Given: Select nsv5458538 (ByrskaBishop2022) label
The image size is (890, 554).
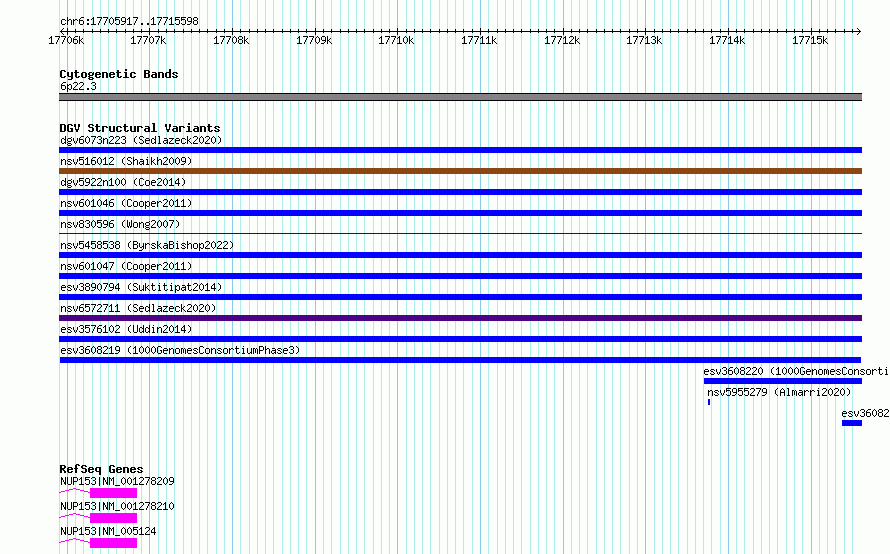Looking at the screenshot, I should (x=147, y=245).
